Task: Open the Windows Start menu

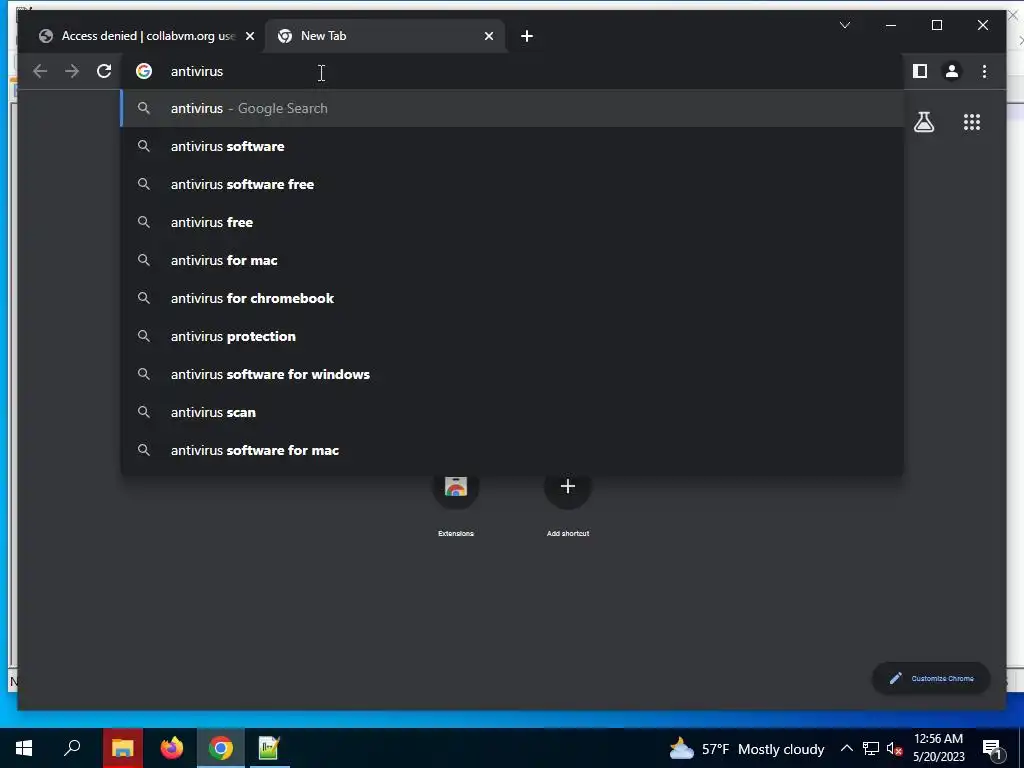Action: point(24,748)
